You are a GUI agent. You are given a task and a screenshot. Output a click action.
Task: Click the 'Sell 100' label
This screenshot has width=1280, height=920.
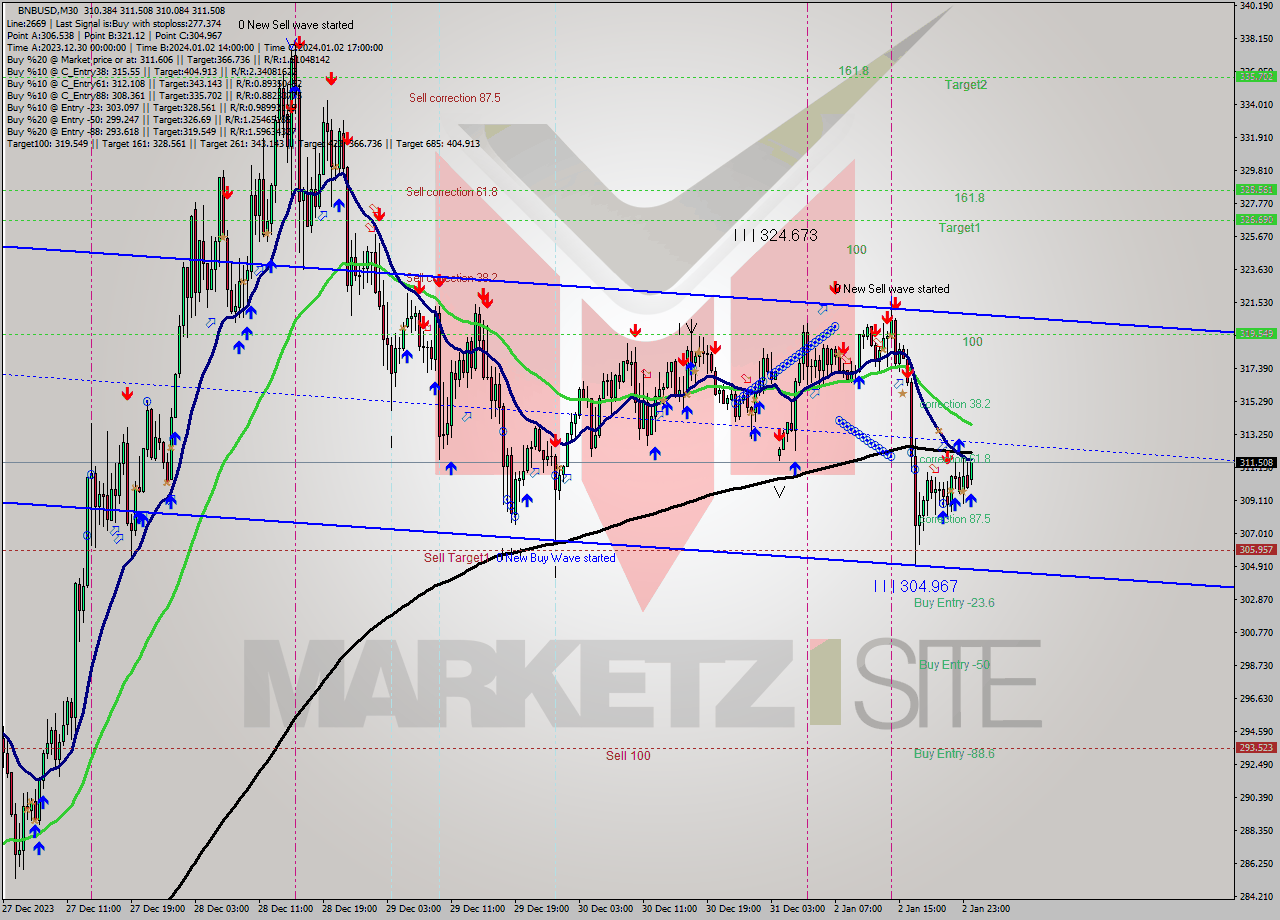628,756
